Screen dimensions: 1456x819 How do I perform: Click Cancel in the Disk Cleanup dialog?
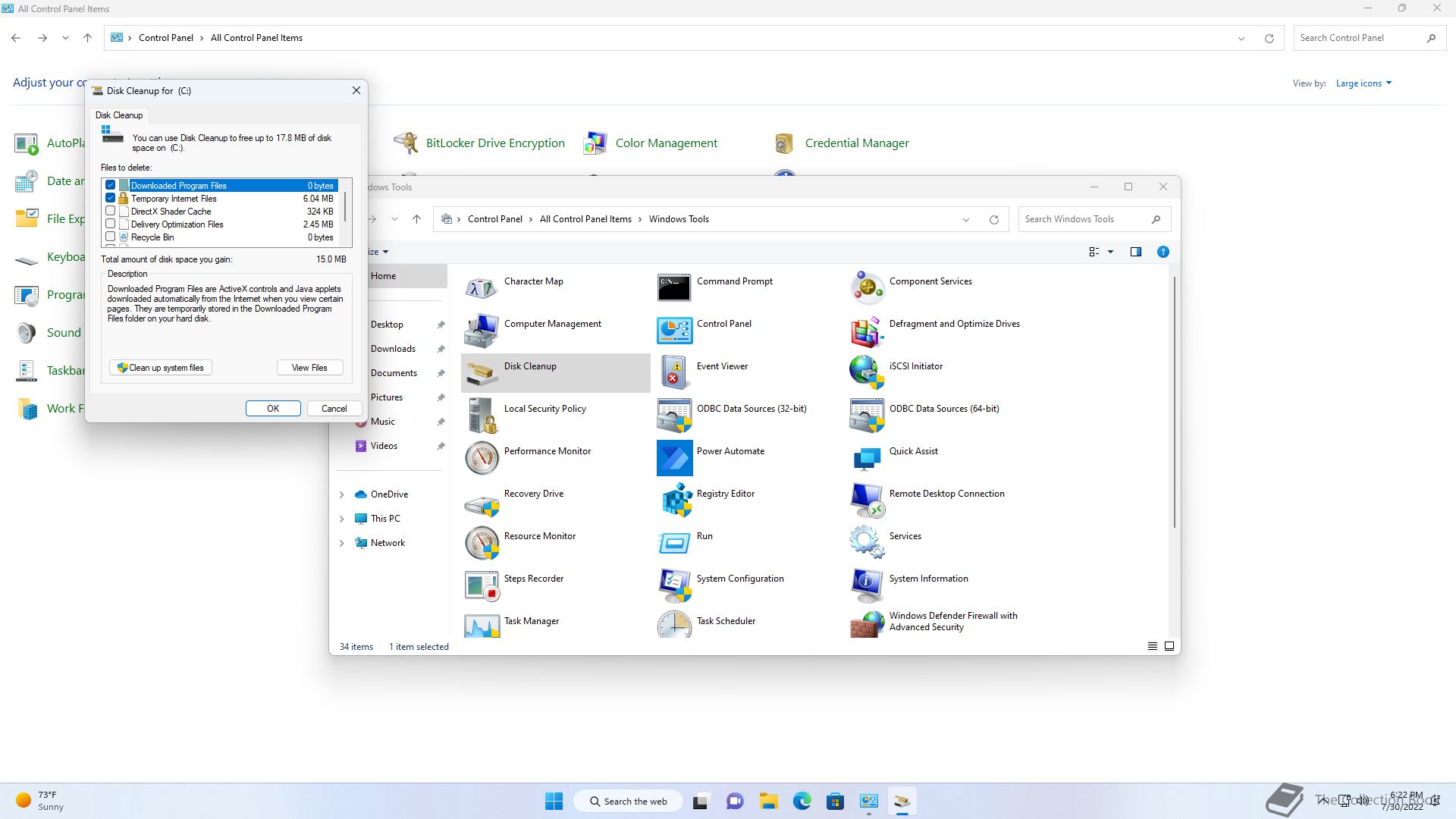click(334, 408)
